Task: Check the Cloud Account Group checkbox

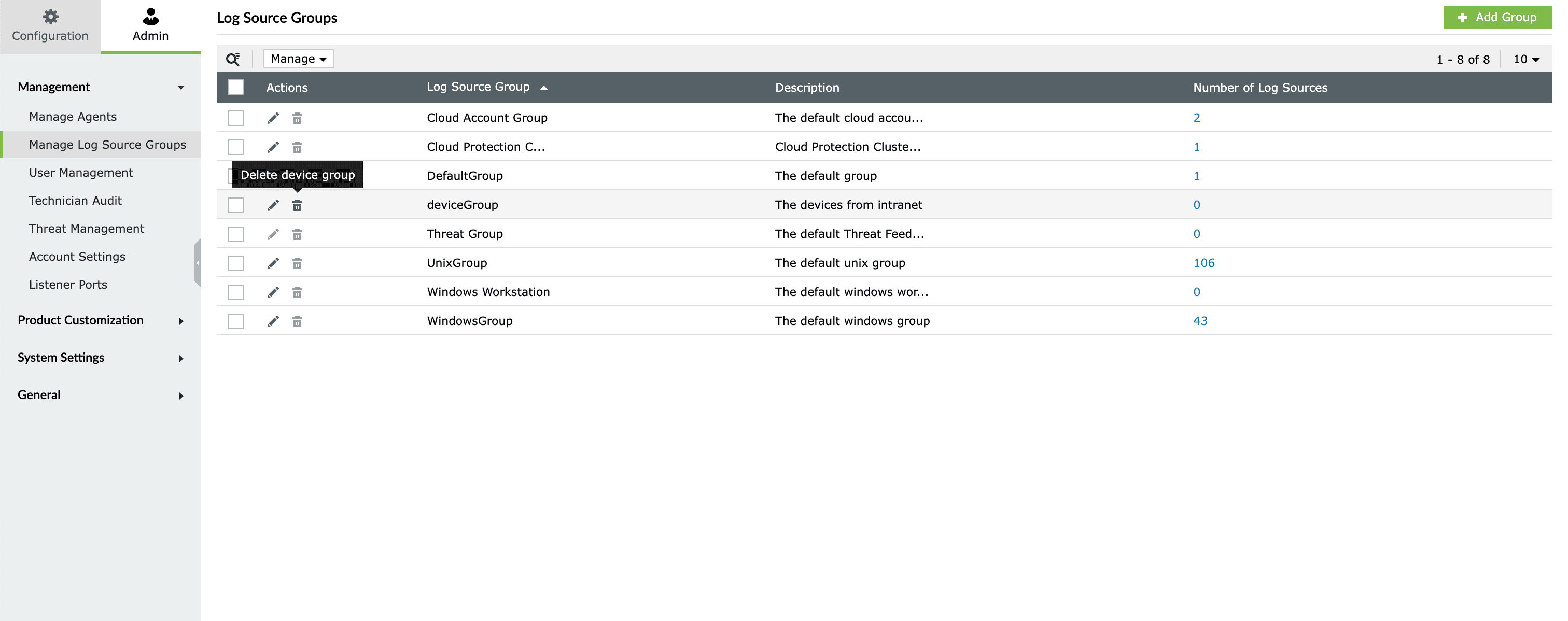Action: pos(235,118)
